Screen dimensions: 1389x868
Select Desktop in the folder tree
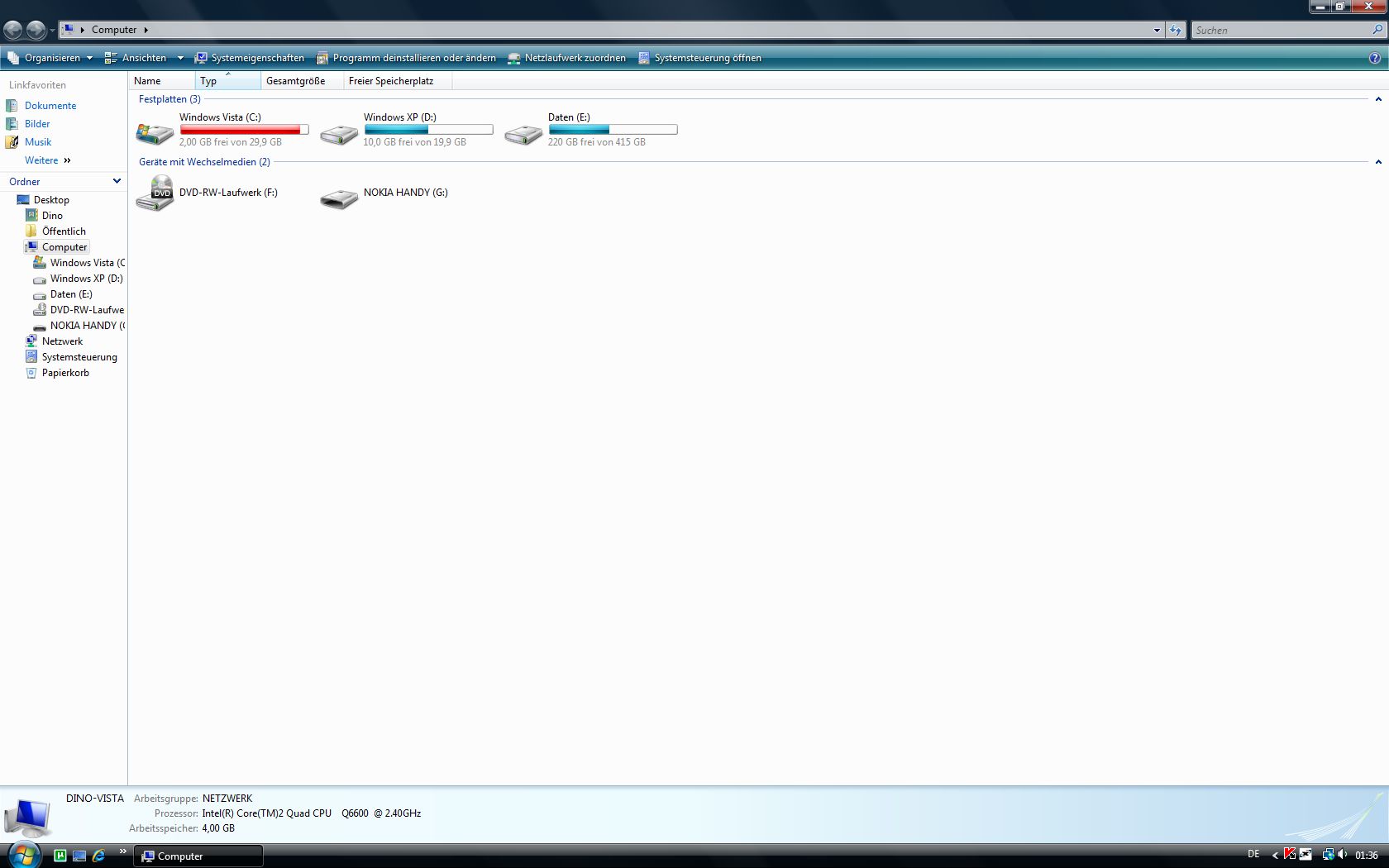click(x=51, y=200)
